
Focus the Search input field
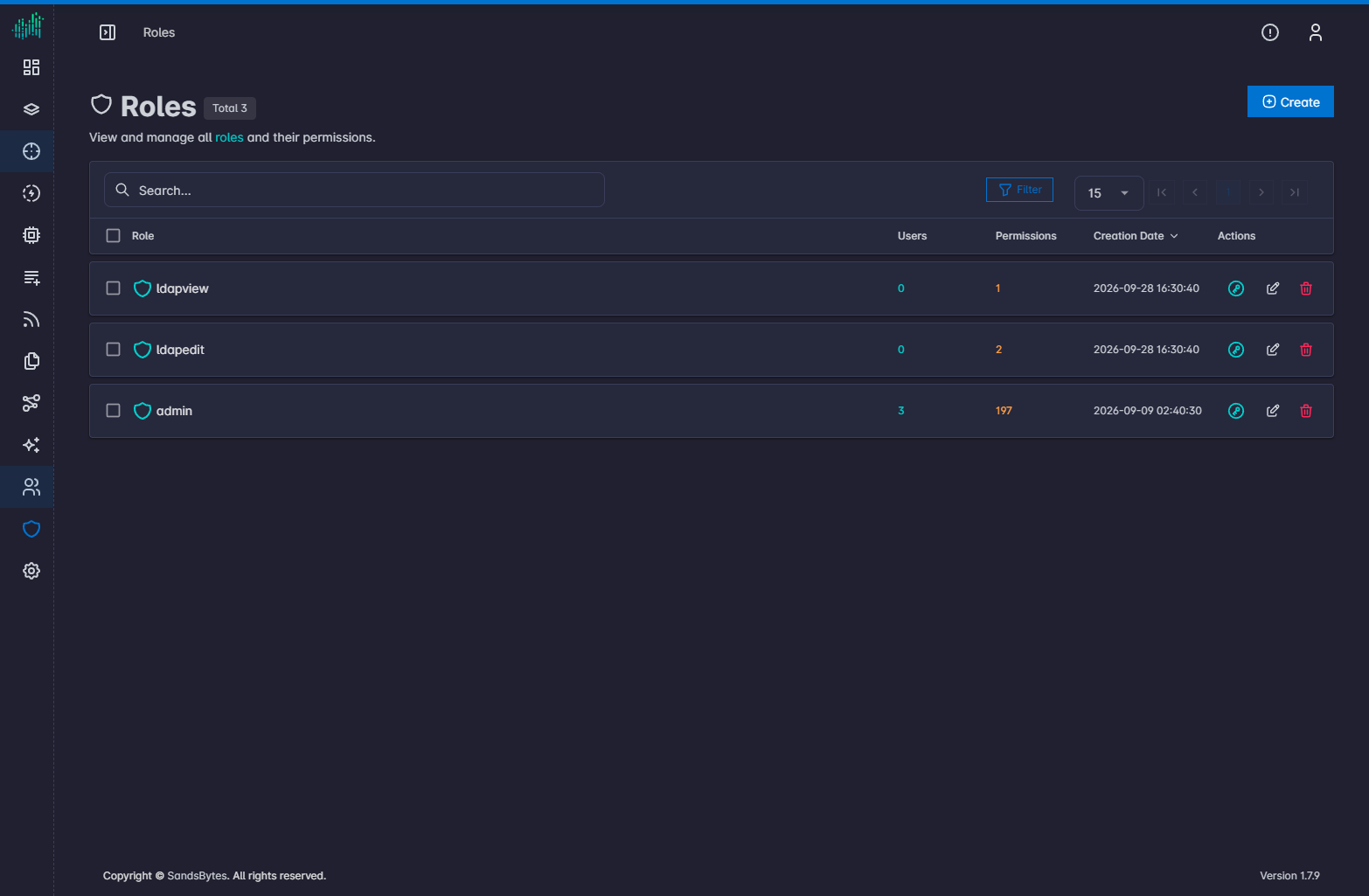pyautogui.click(x=354, y=190)
